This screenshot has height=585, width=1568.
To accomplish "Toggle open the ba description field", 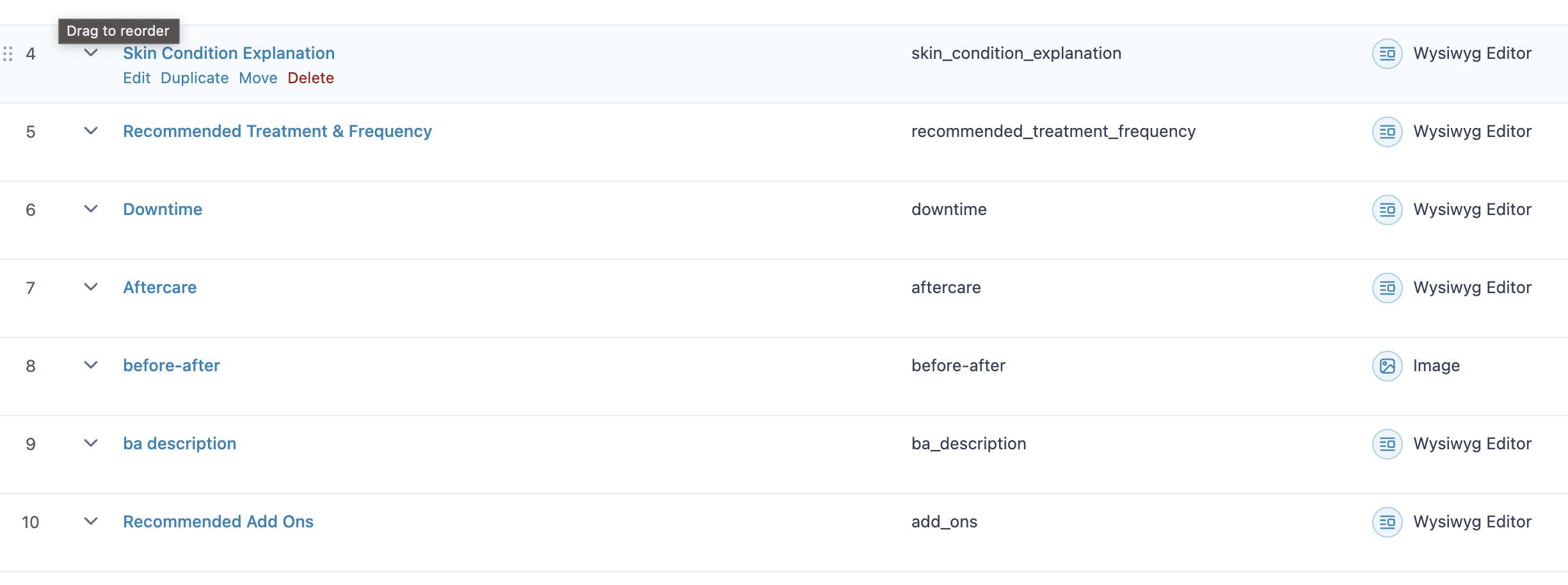I will point(91,444).
